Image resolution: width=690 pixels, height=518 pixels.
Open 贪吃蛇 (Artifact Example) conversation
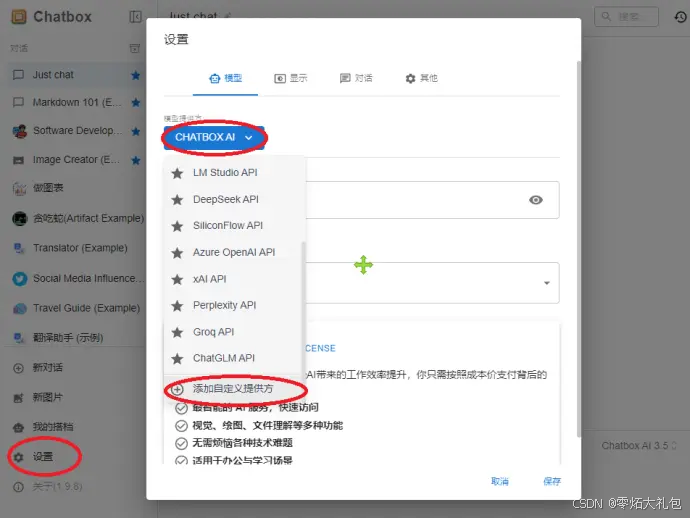point(76,218)
